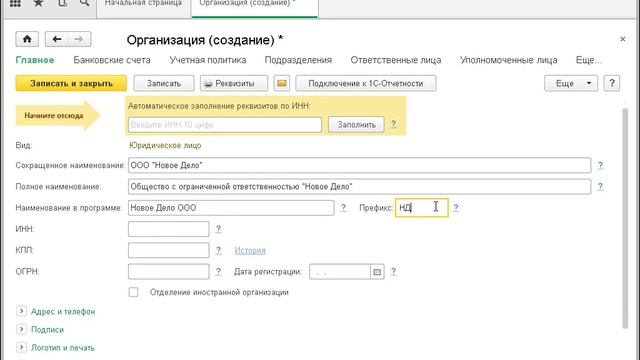Open Учетная политика section
Screen dimensions: 640x360
208,60
